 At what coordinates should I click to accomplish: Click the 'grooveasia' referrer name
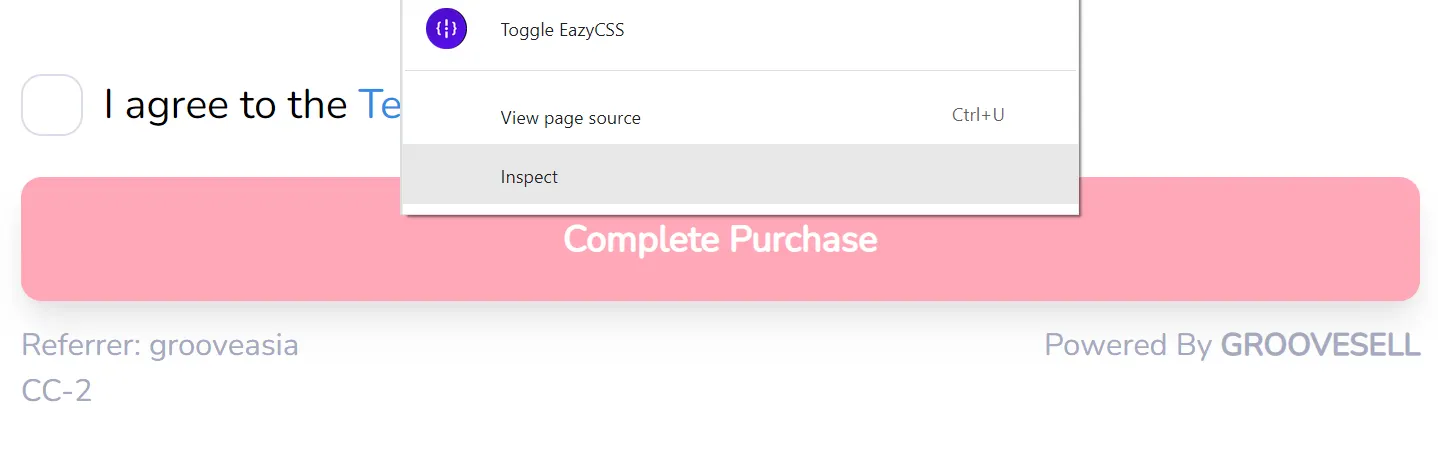224,346
